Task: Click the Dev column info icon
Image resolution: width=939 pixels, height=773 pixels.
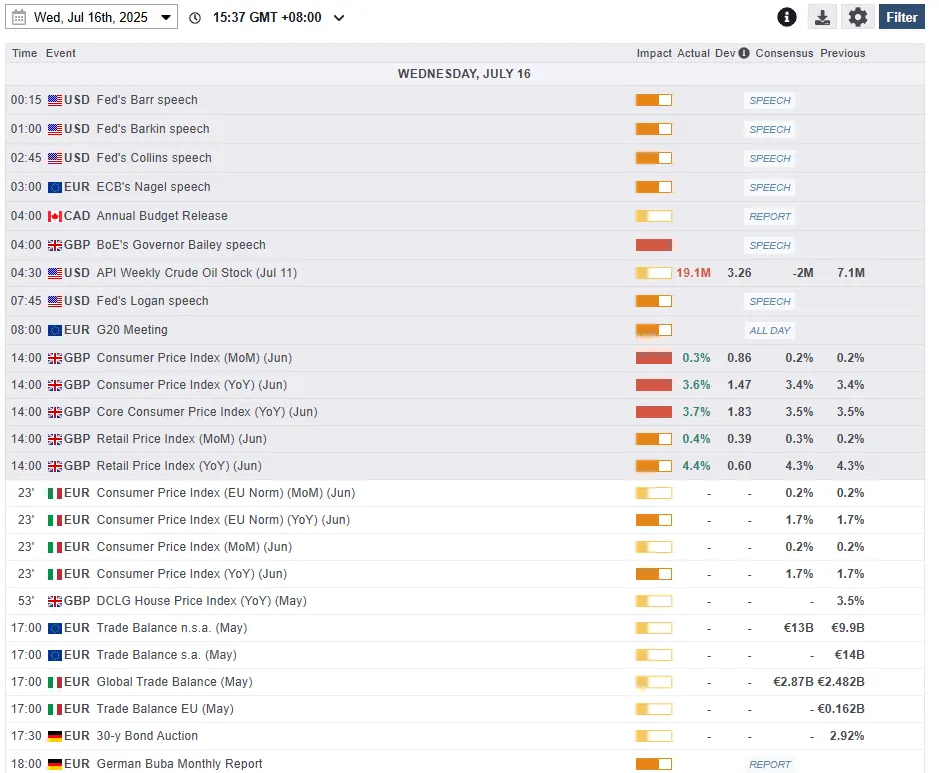Action: tap(744, 53)
